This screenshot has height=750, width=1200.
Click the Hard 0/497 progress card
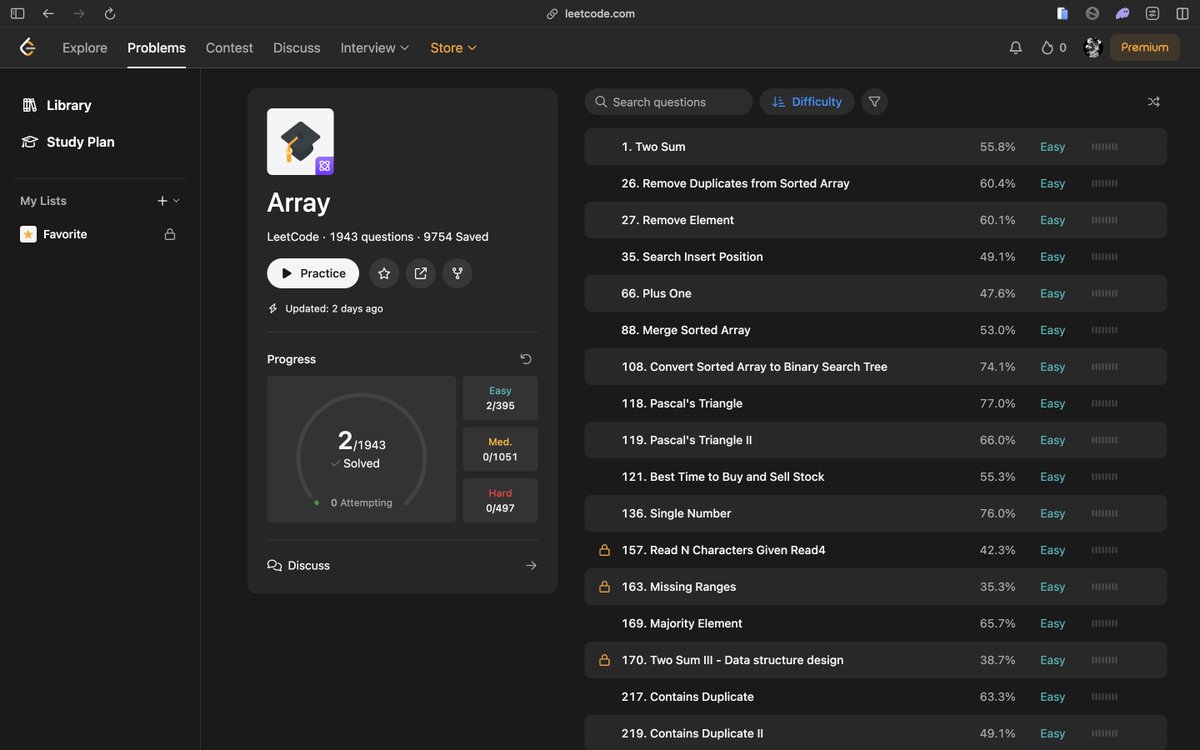(x=500, y=500)
